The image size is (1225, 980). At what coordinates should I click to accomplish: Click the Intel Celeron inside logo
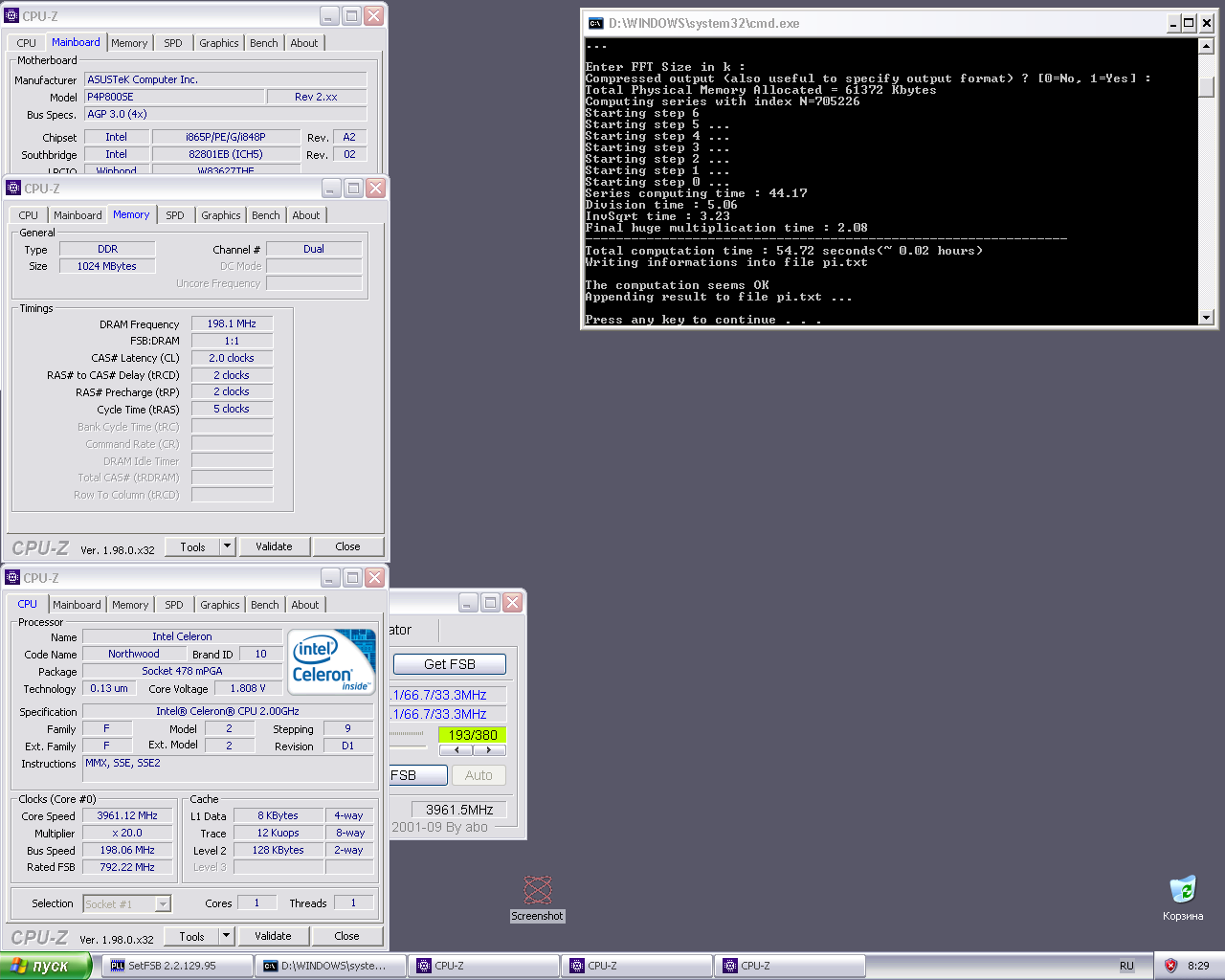(x=331, y=661)
